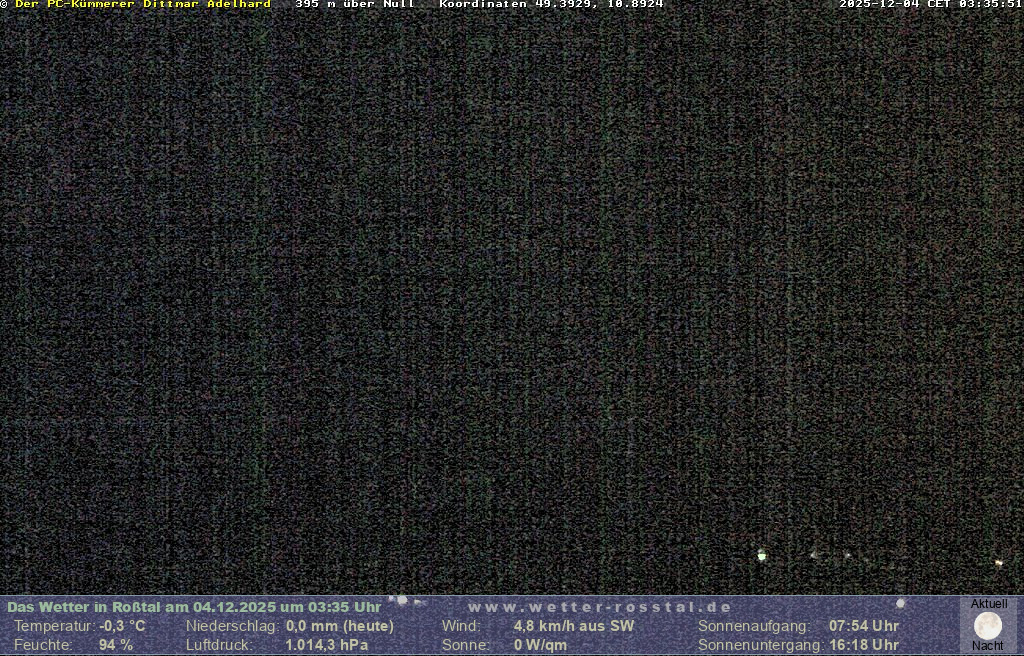Click the Sonne value 0 W/qm
The width and height of the screenshot is (1024, 656).
[541, 645]
